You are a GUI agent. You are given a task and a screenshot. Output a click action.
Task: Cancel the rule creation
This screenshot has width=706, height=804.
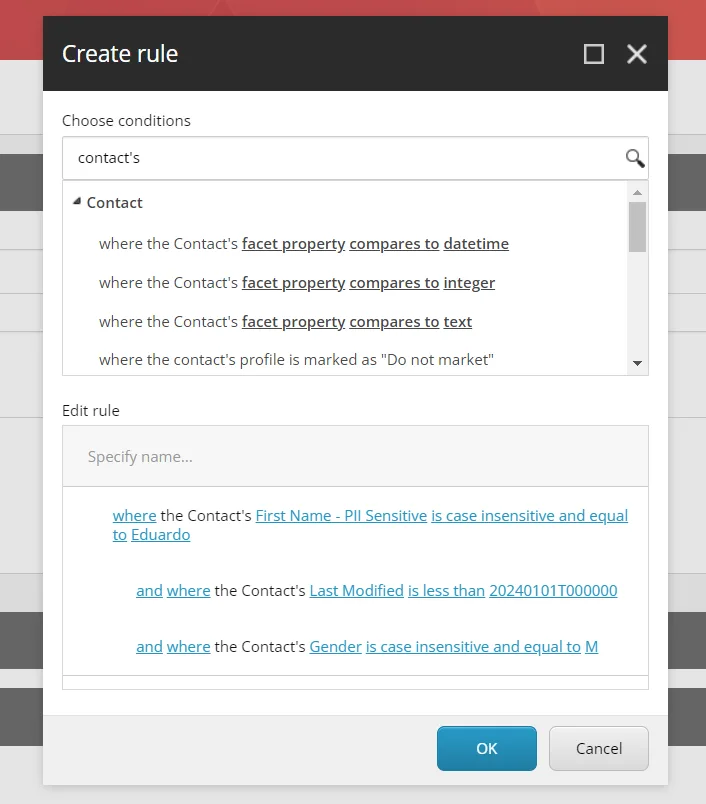tap(598, 748)
